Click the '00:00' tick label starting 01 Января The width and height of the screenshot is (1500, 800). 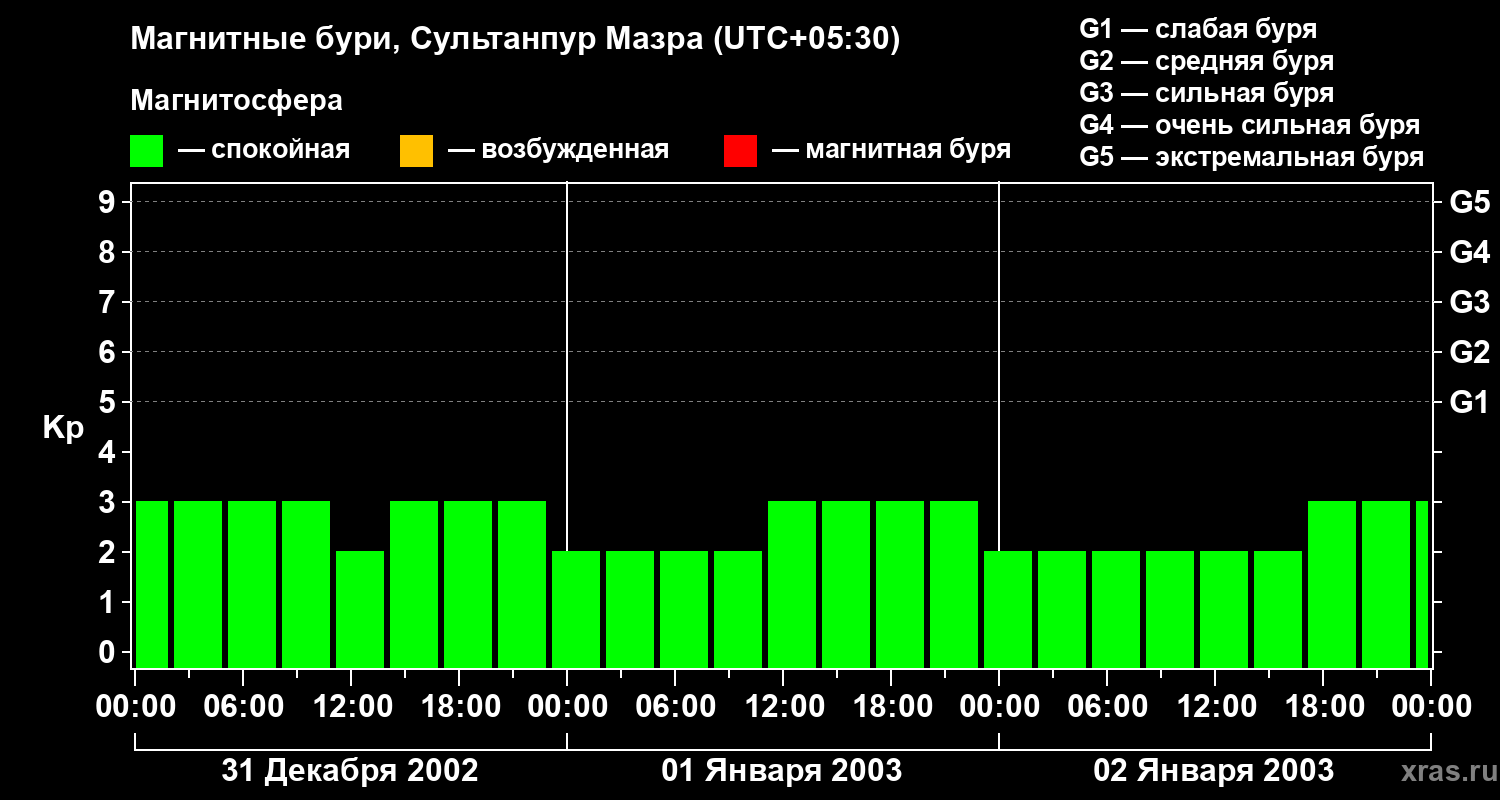(x=567, y=707)
